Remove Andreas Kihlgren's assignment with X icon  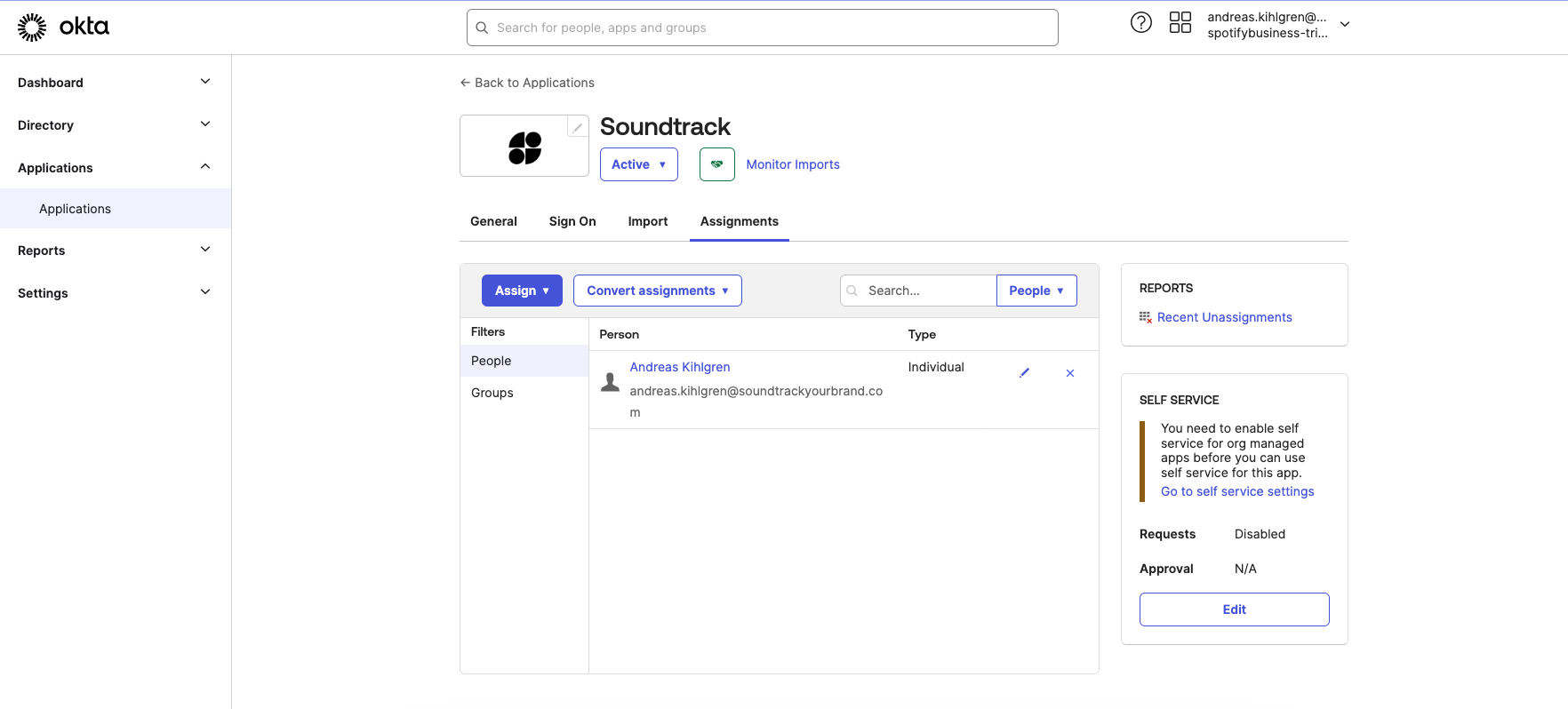(x=1070, y=373)
